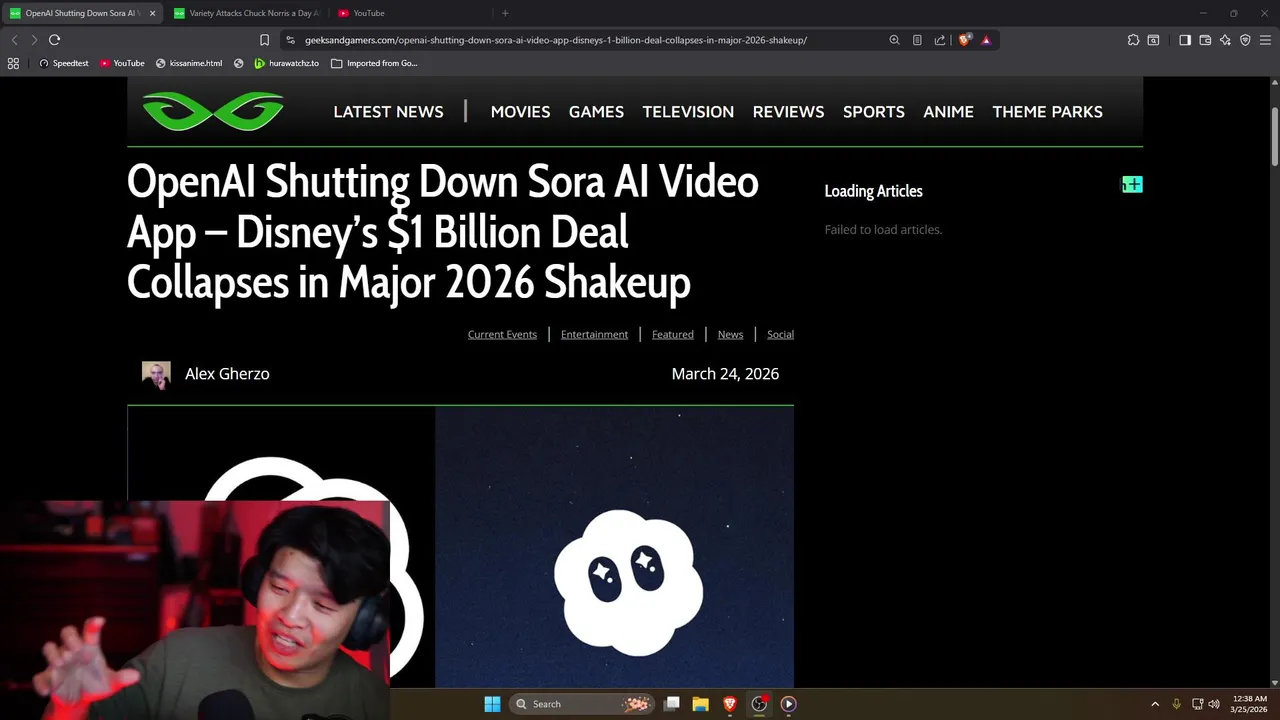Open the media player taskbar icon
Viewport: 1280px width, 720px height.
pos(788,704)
